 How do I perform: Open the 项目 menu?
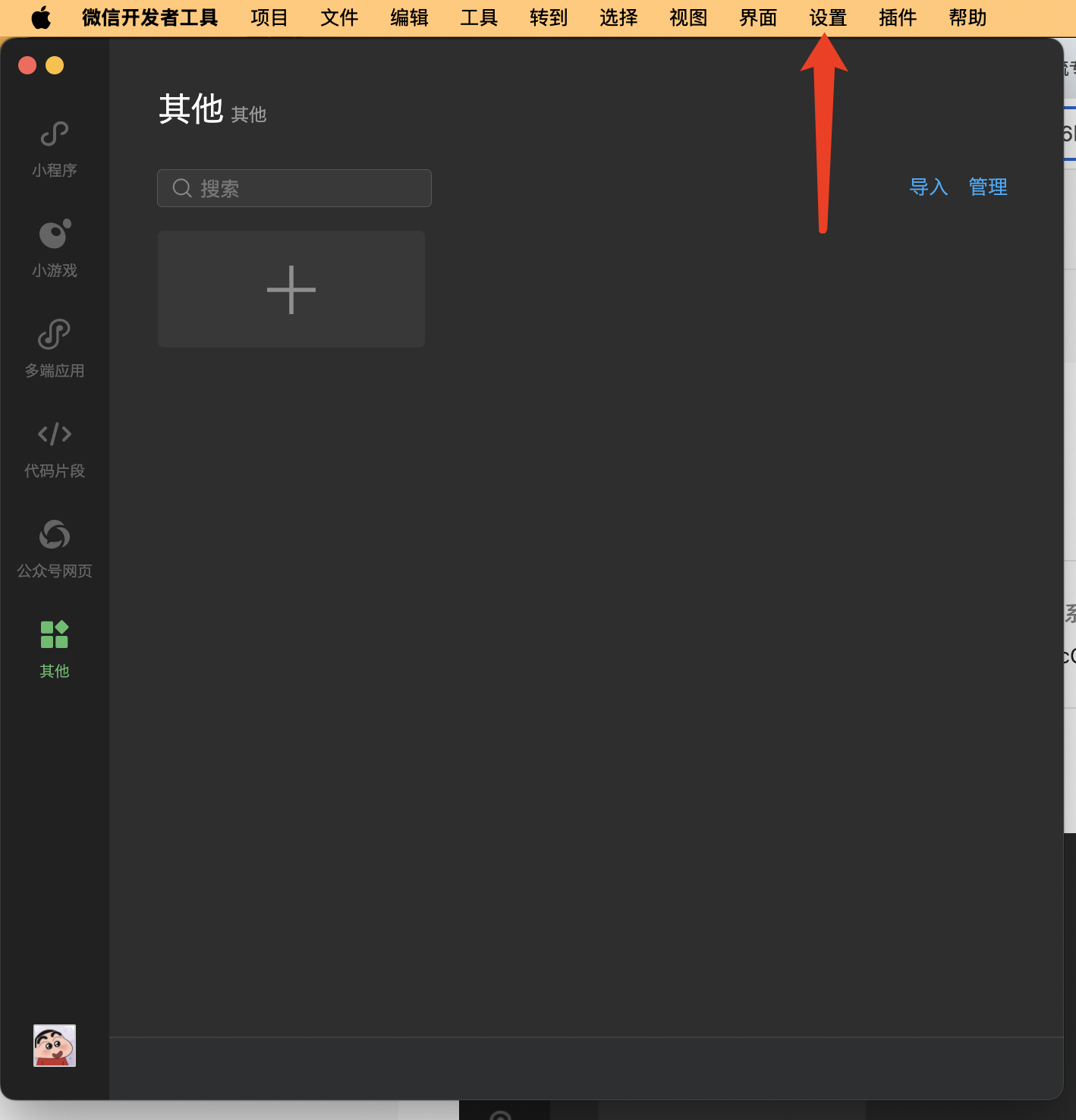pos(269,17)
